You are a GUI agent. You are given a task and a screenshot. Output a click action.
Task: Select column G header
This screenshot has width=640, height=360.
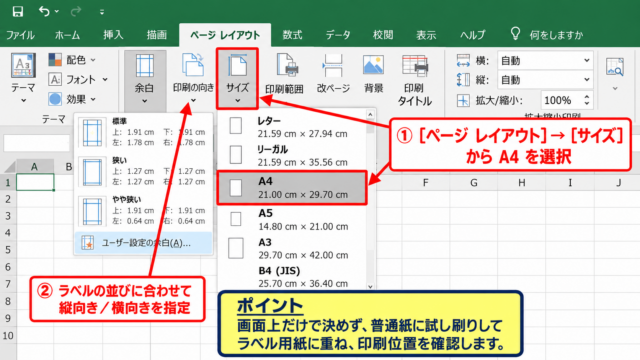473,182
